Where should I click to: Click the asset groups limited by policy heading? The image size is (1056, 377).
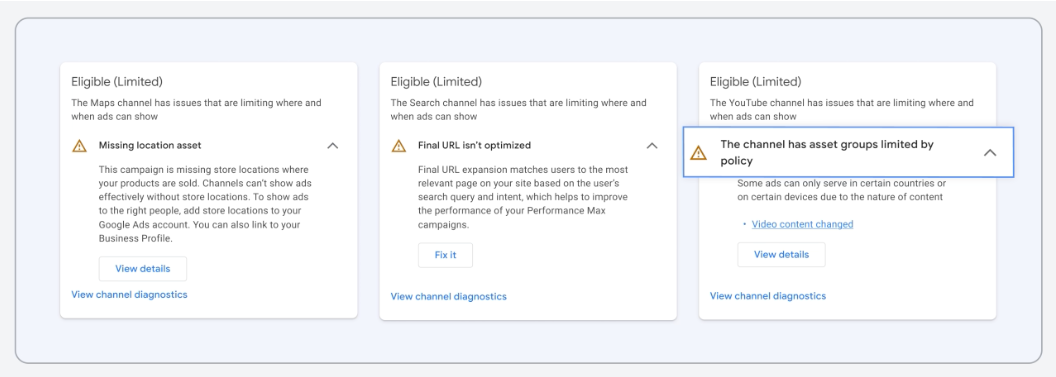click(x=827, y=153)
